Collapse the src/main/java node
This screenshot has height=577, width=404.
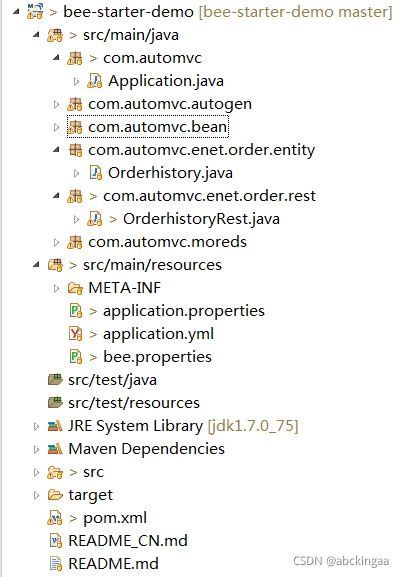[36, 35]
